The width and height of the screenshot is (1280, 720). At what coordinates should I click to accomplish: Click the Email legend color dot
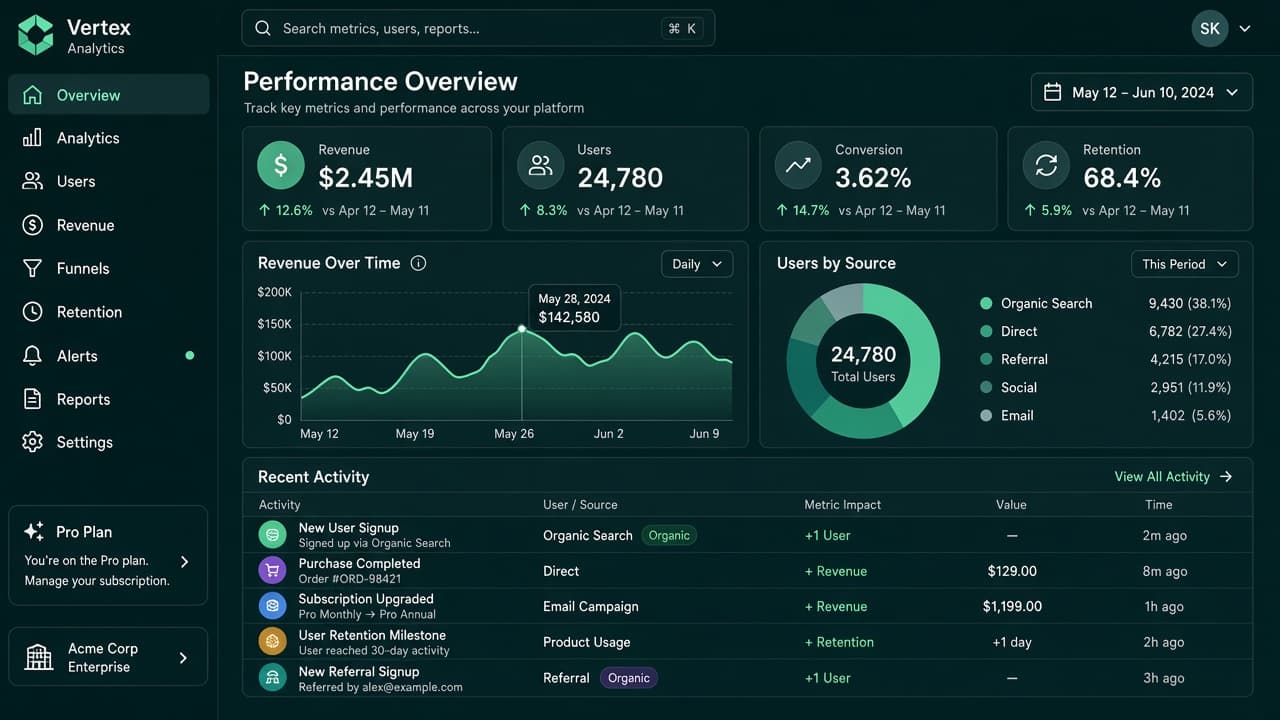click(x=986, y=415)
